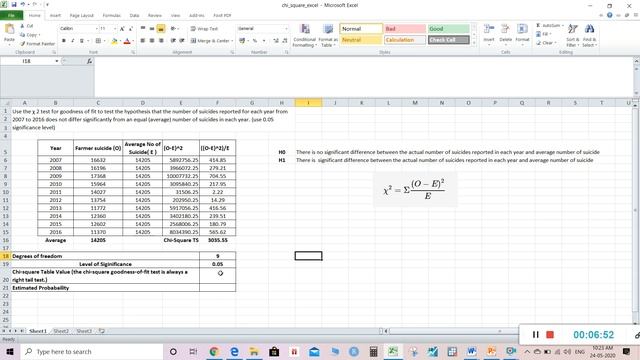
Task: Toggle center horizontal alignment
Action: [x=152, y=40]
